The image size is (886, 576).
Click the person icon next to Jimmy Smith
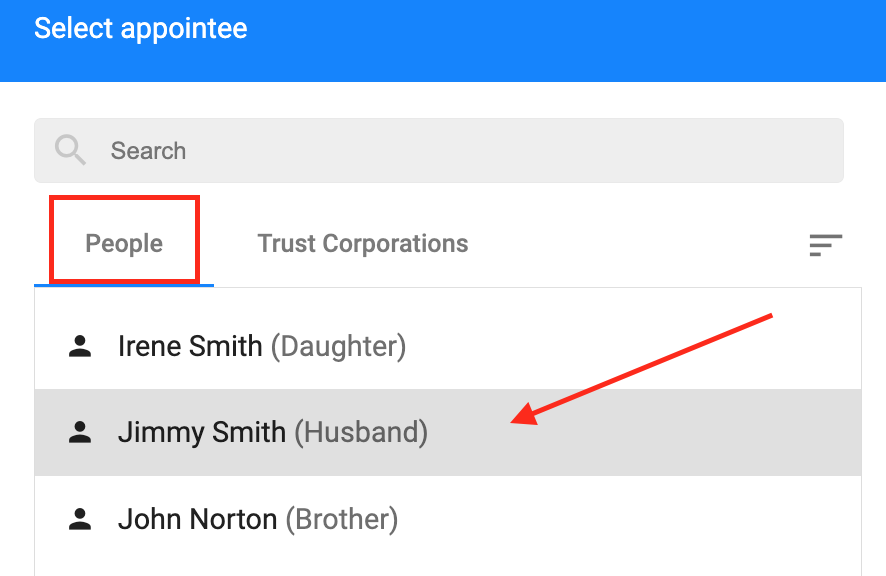pyautogui.click(x=80, y=432)
